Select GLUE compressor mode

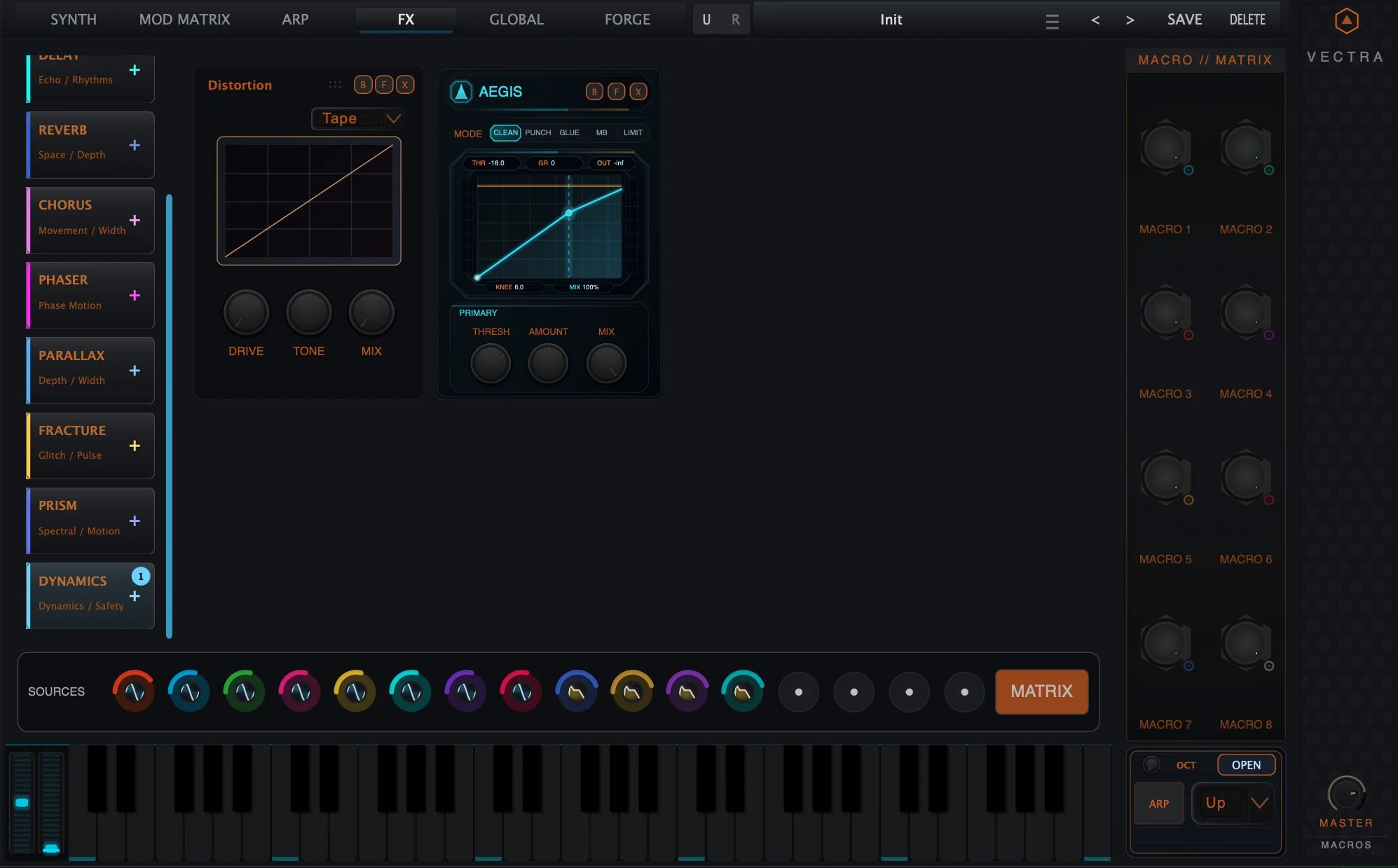pyautogui.click(x=569, y=132)
